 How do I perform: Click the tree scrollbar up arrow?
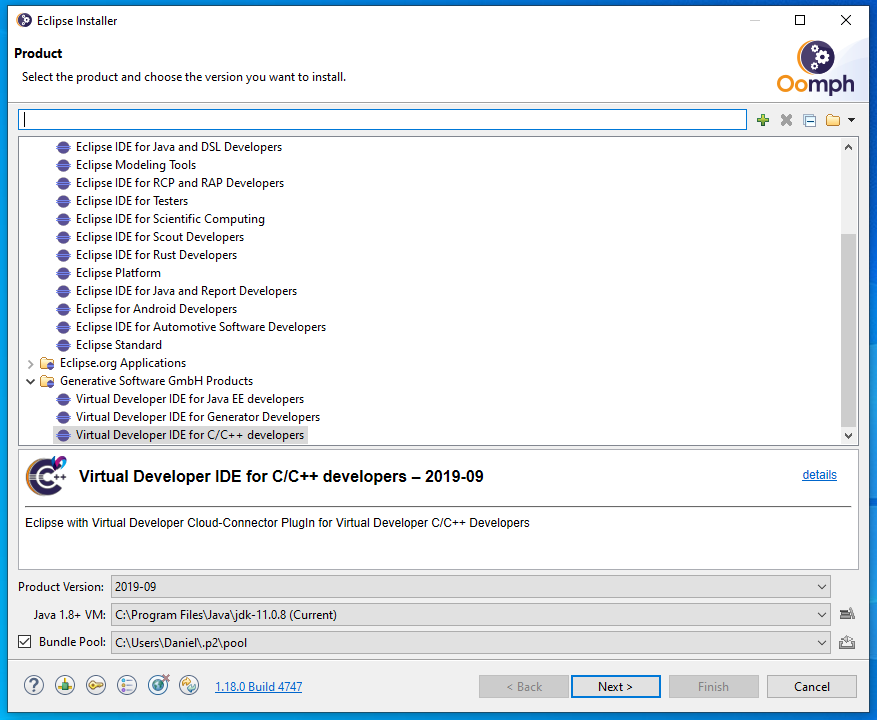pyautogui.click(x=848, y=147)
